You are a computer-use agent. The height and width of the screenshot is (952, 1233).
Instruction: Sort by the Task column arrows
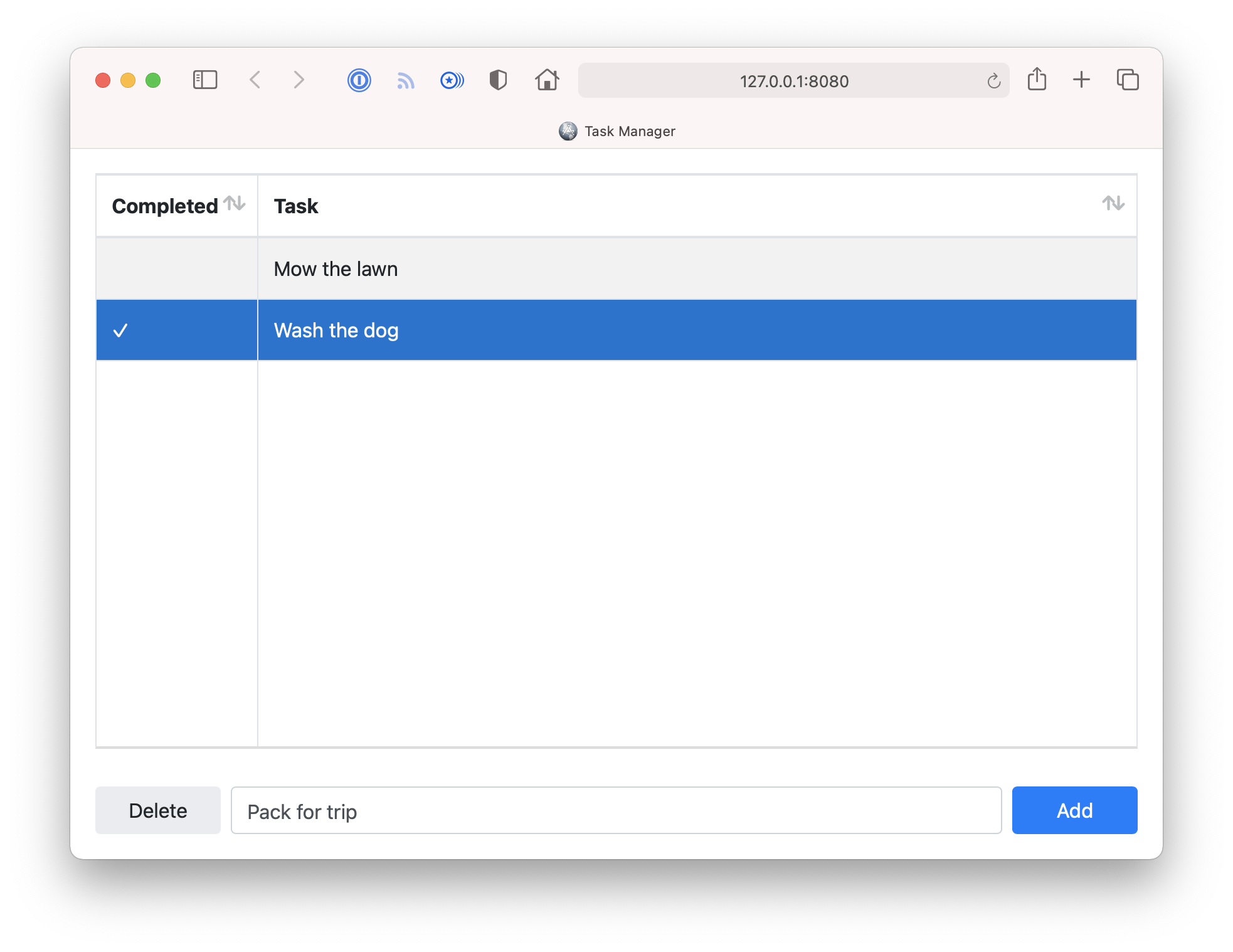click(1113, 203)
